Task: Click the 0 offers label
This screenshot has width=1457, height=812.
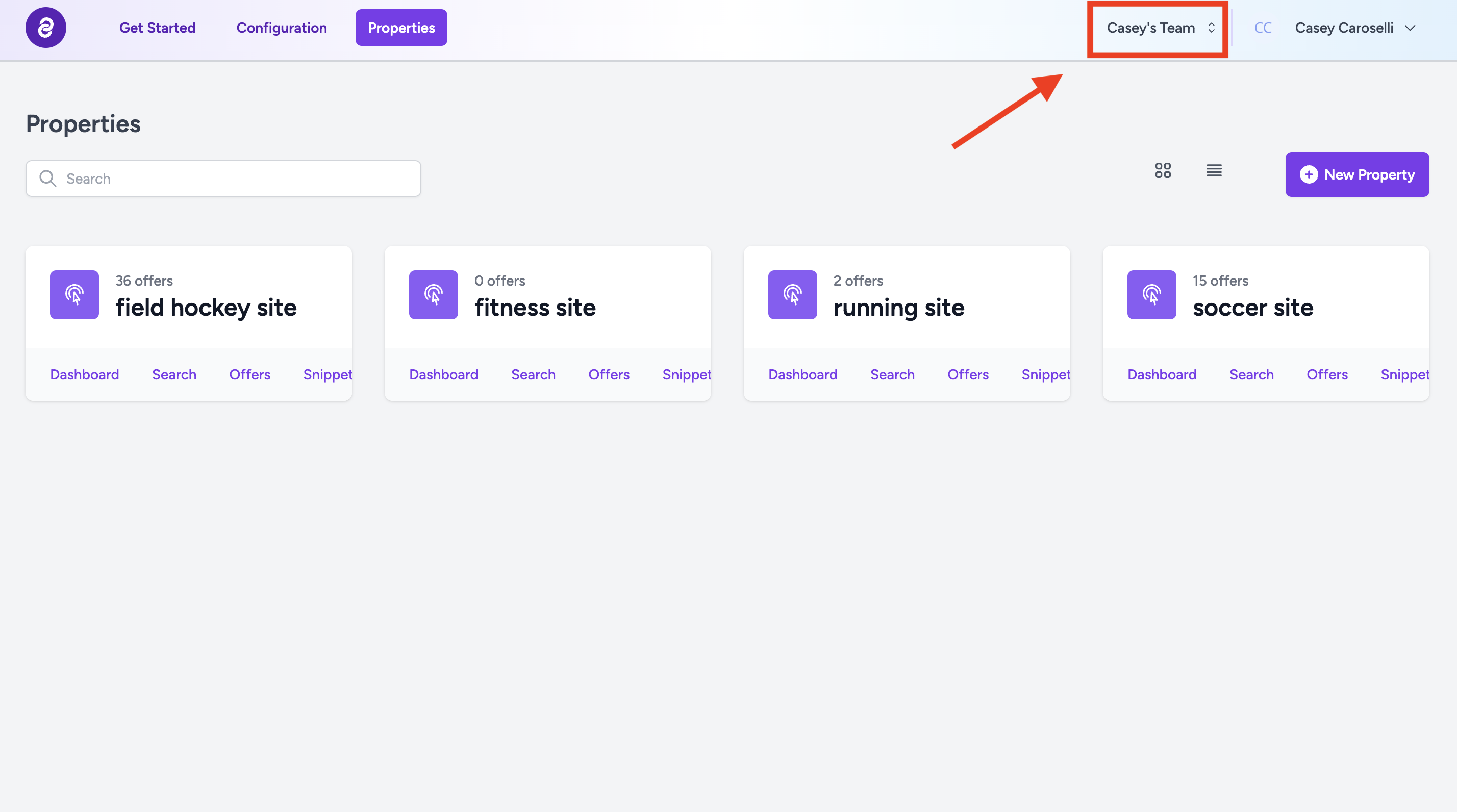Action: (500, 281)
